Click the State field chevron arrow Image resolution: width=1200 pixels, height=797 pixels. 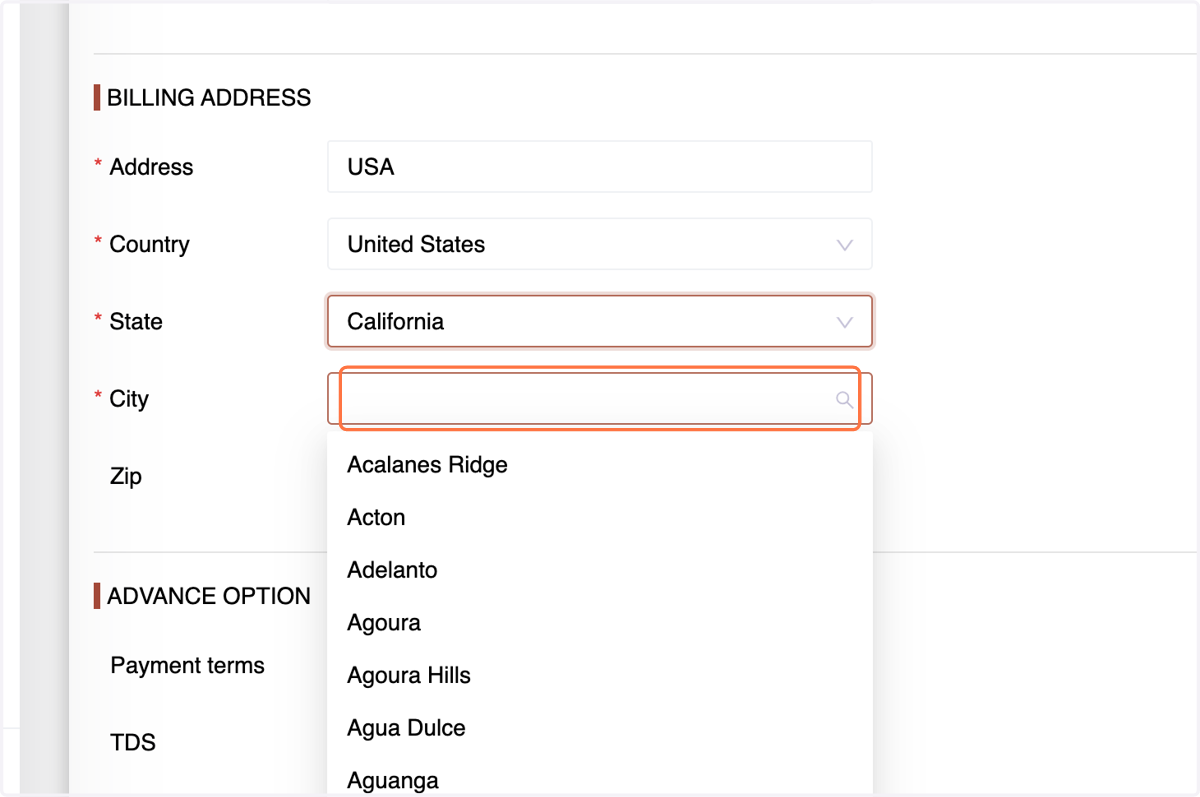pyautogui.click(x=845, y=322)
